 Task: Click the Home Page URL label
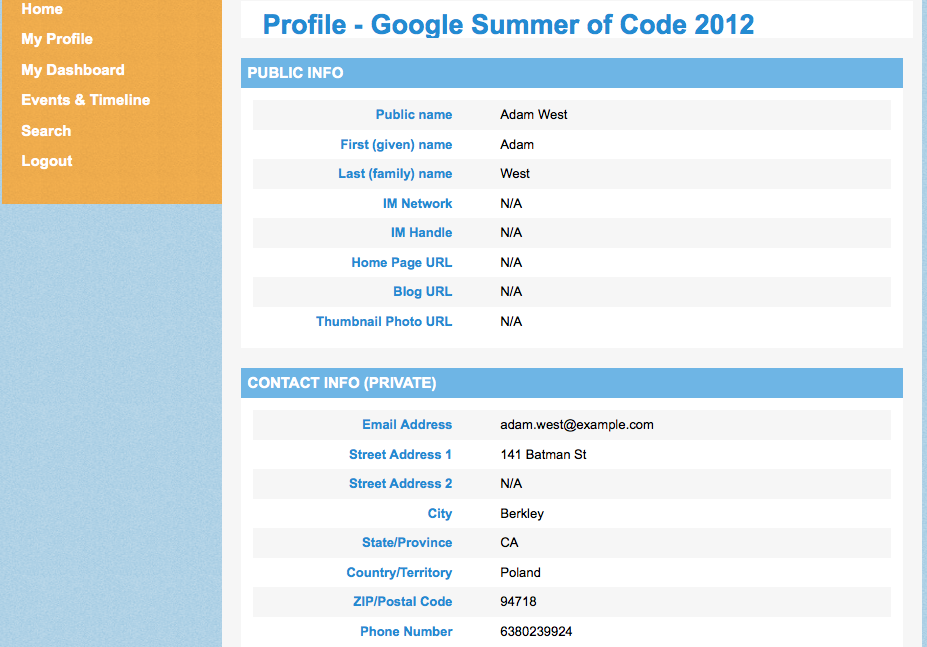click(401, 263)
